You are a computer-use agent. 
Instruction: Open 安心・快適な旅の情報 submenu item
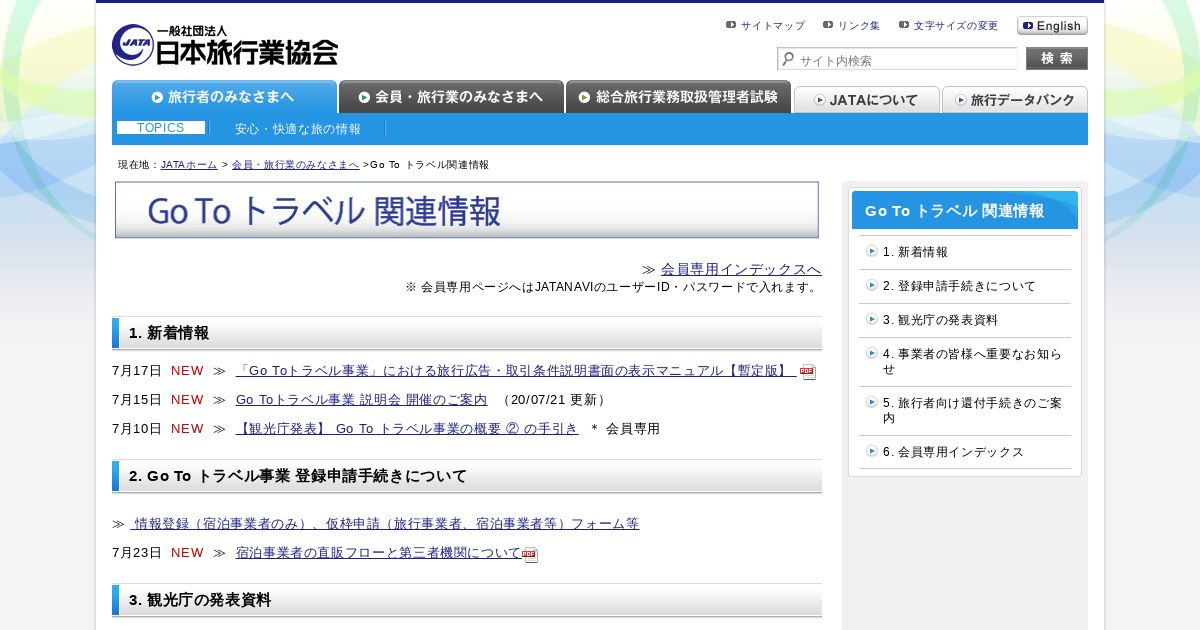point(298,129)
